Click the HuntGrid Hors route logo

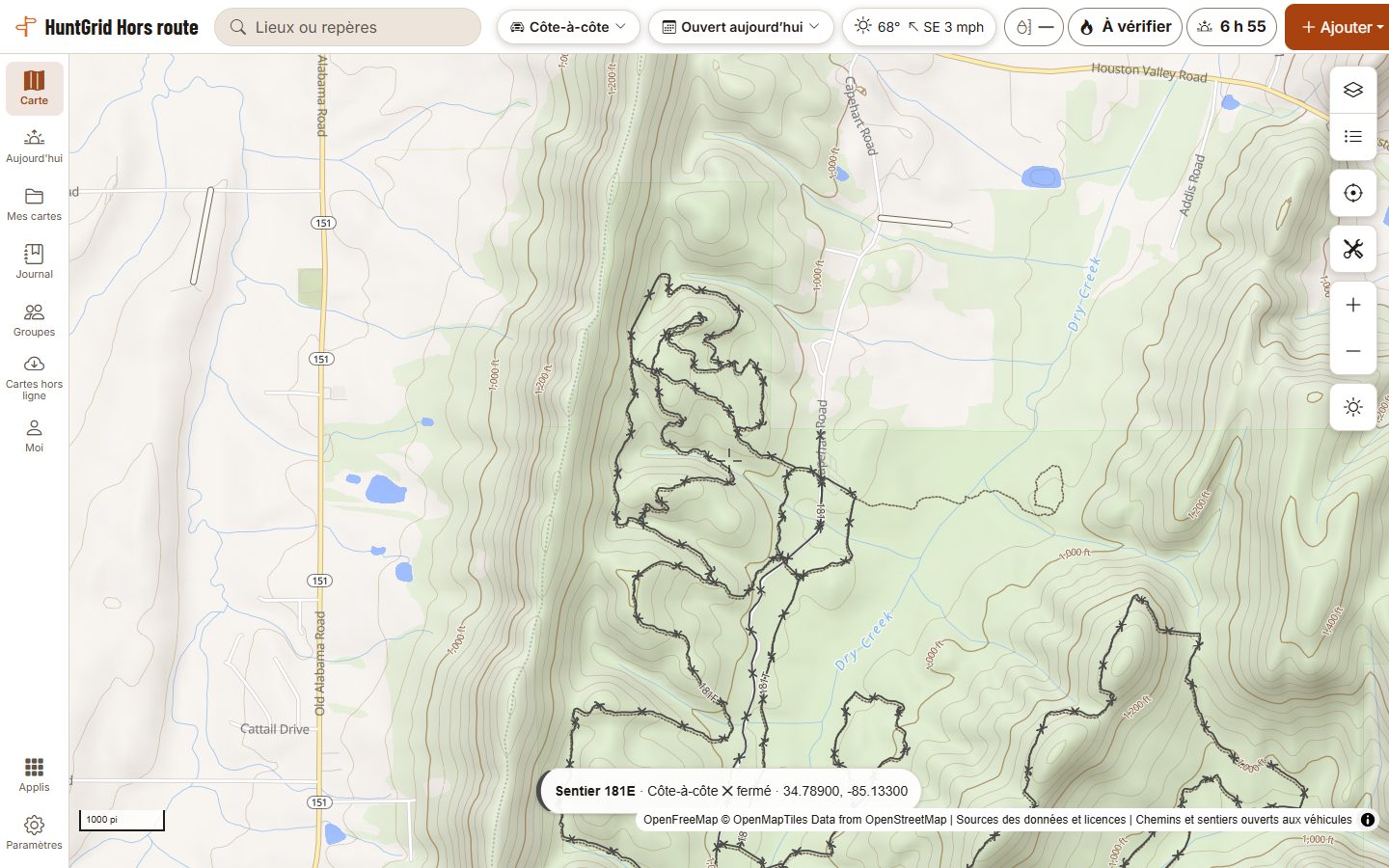pyautogui.click(x=107, y=27)
